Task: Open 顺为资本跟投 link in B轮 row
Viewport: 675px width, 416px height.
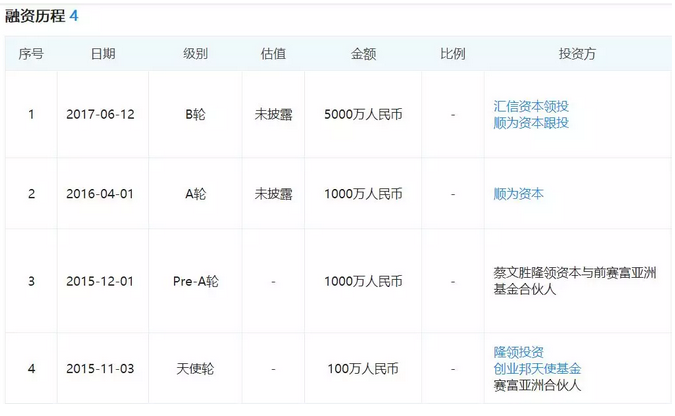Action: 531,123
